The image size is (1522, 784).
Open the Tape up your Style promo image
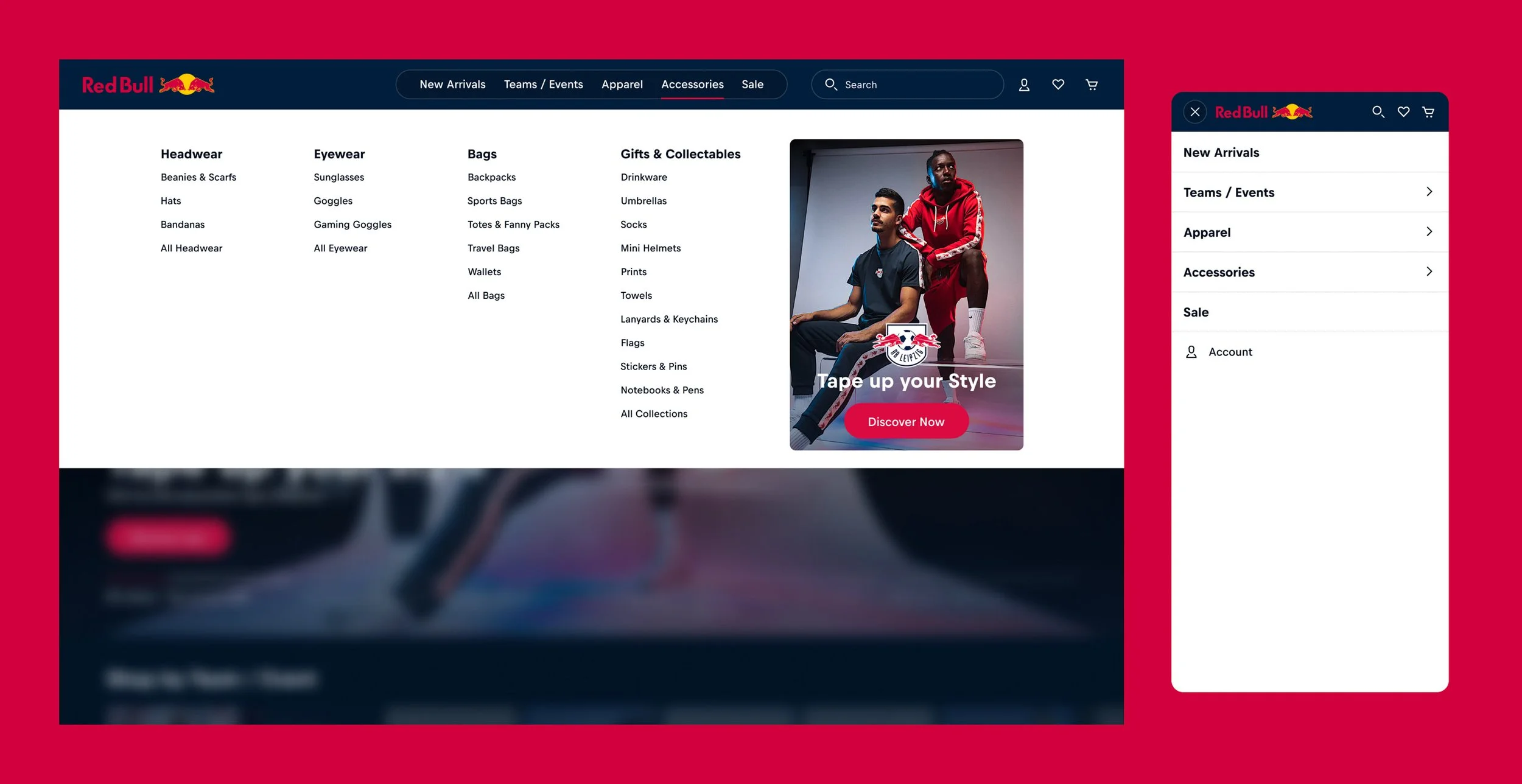pyautogui.click(x=906, y=295)
